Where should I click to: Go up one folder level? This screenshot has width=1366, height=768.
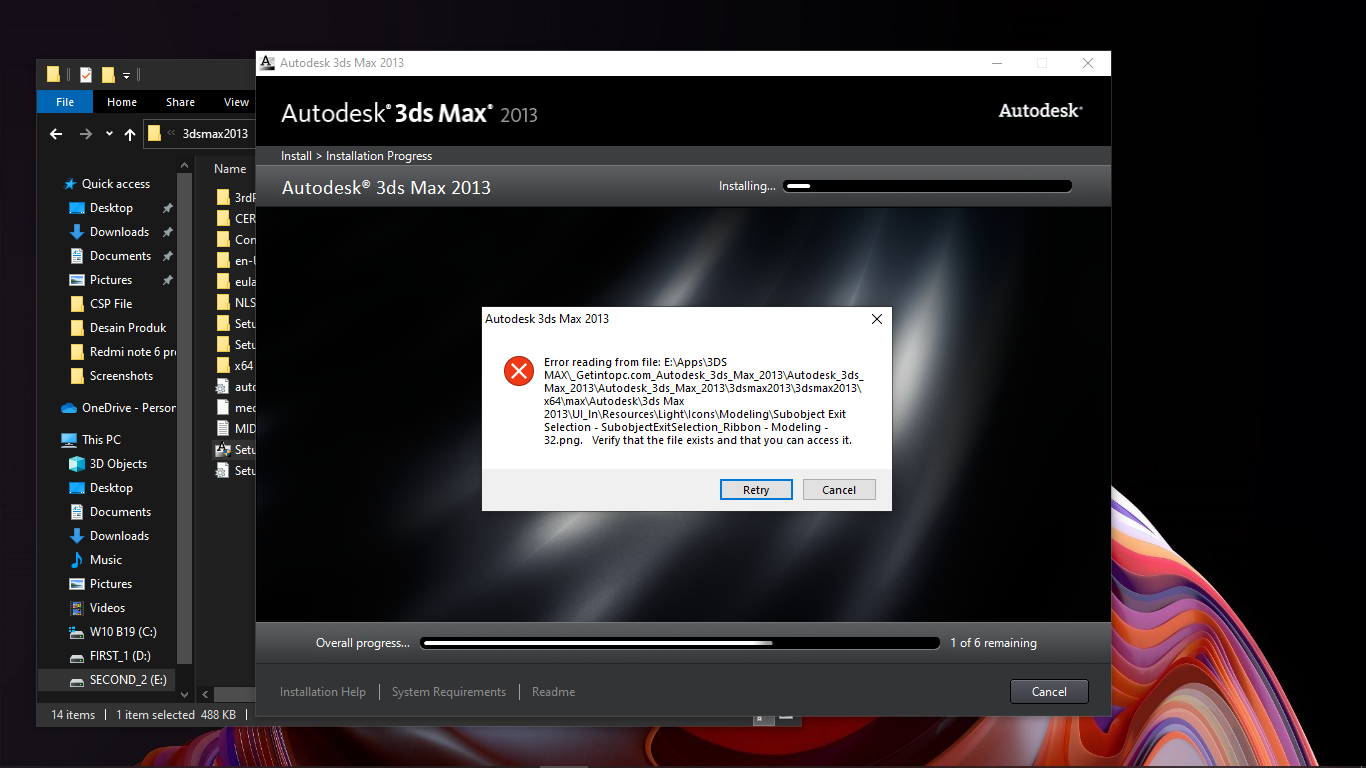point(130,134)
